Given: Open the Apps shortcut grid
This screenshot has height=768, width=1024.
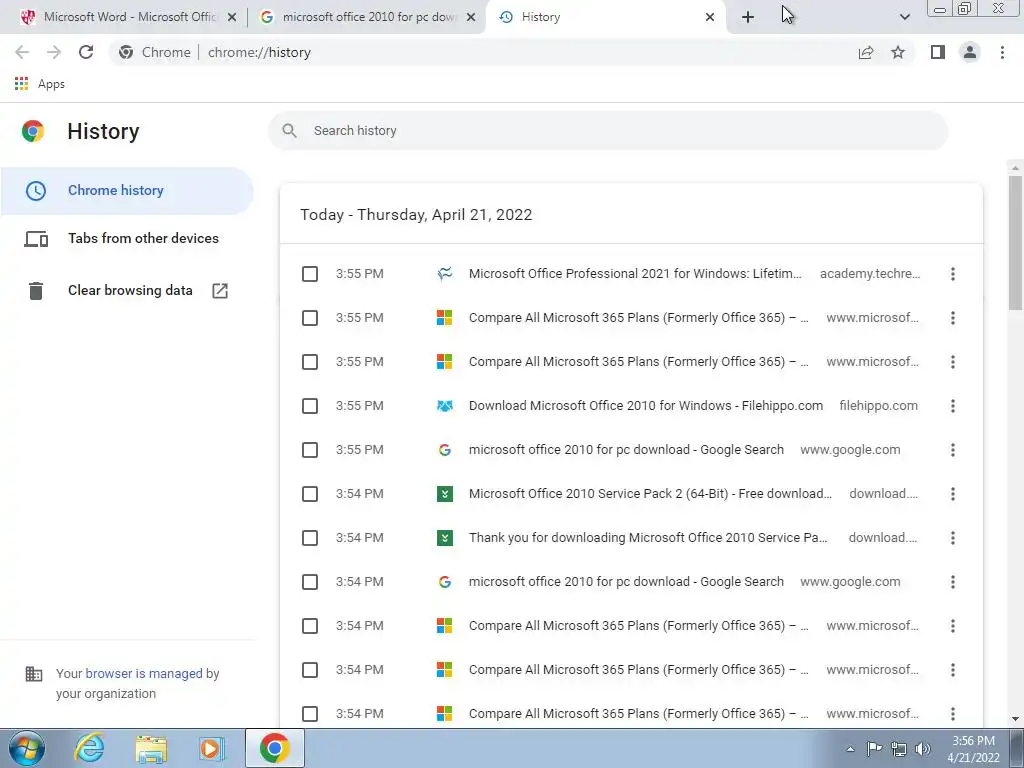Looking at the screenshot, I should click(x=22, y=84).
